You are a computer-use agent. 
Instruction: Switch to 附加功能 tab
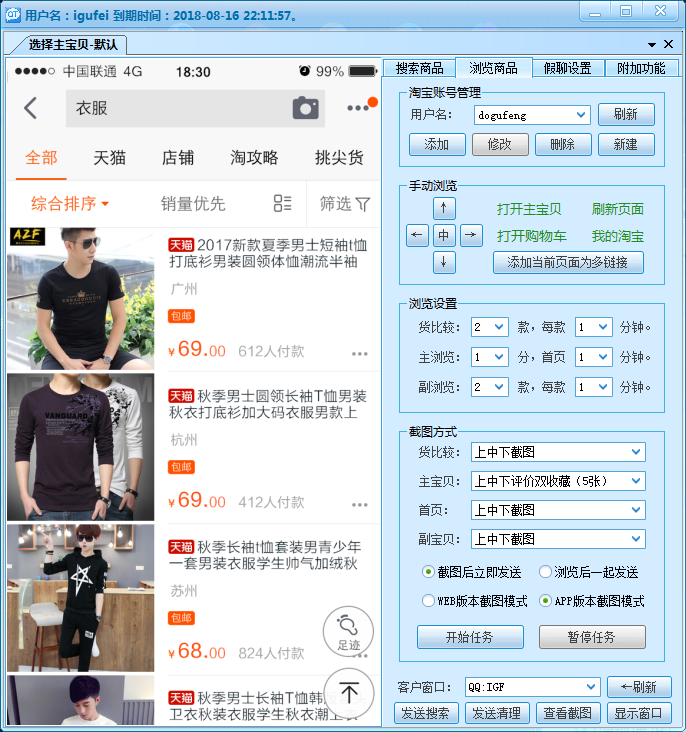(641, 68)
